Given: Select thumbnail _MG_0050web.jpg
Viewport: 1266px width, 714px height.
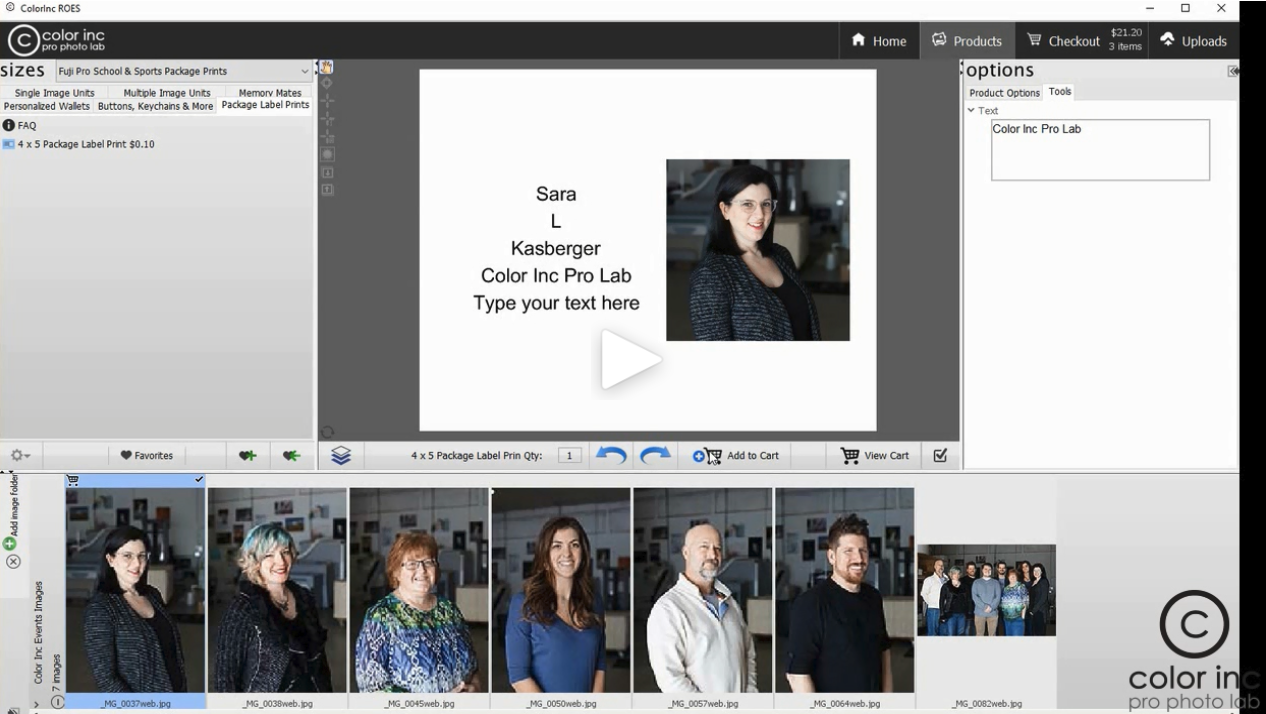Looking at the screenshot, I should [561, 591].
